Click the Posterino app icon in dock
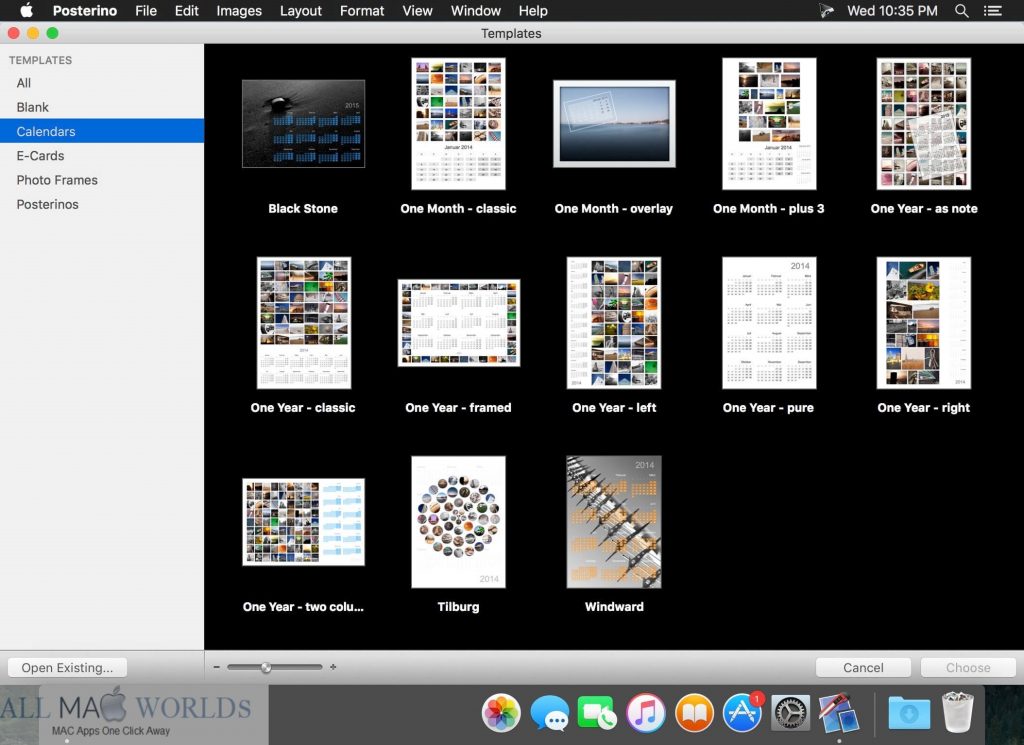 coord(839,712)
